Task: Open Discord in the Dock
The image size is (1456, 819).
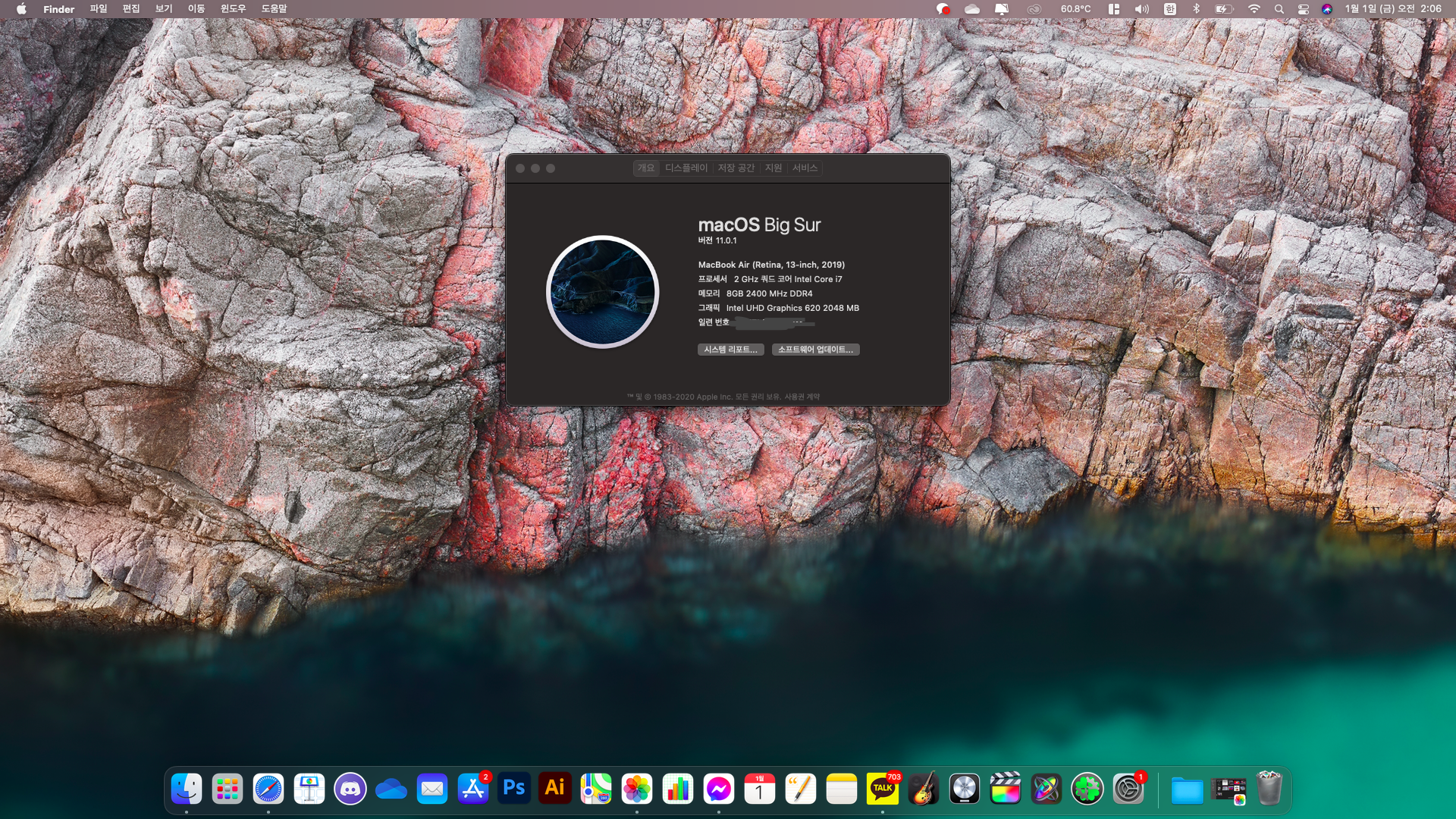Action: tap(350, 789)
